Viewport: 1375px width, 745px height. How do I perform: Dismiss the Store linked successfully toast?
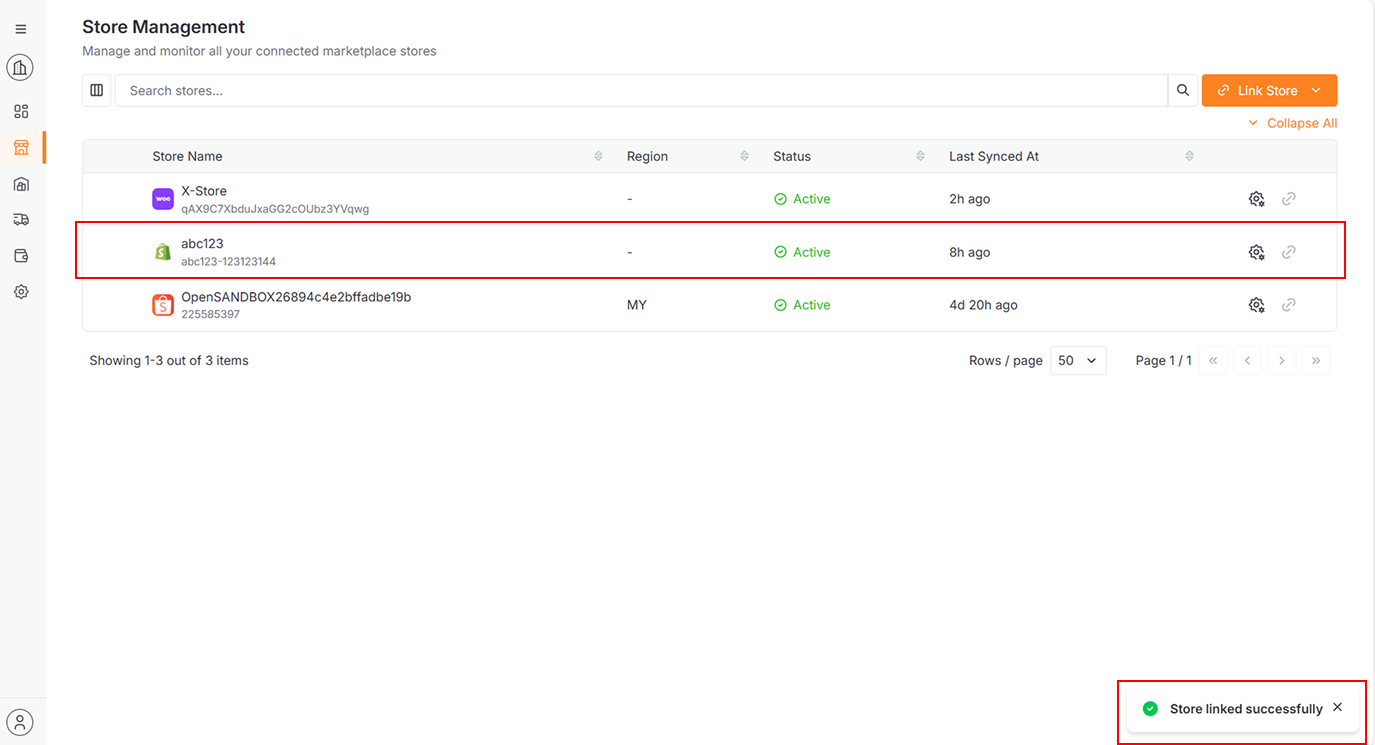tap(1337, 707)
